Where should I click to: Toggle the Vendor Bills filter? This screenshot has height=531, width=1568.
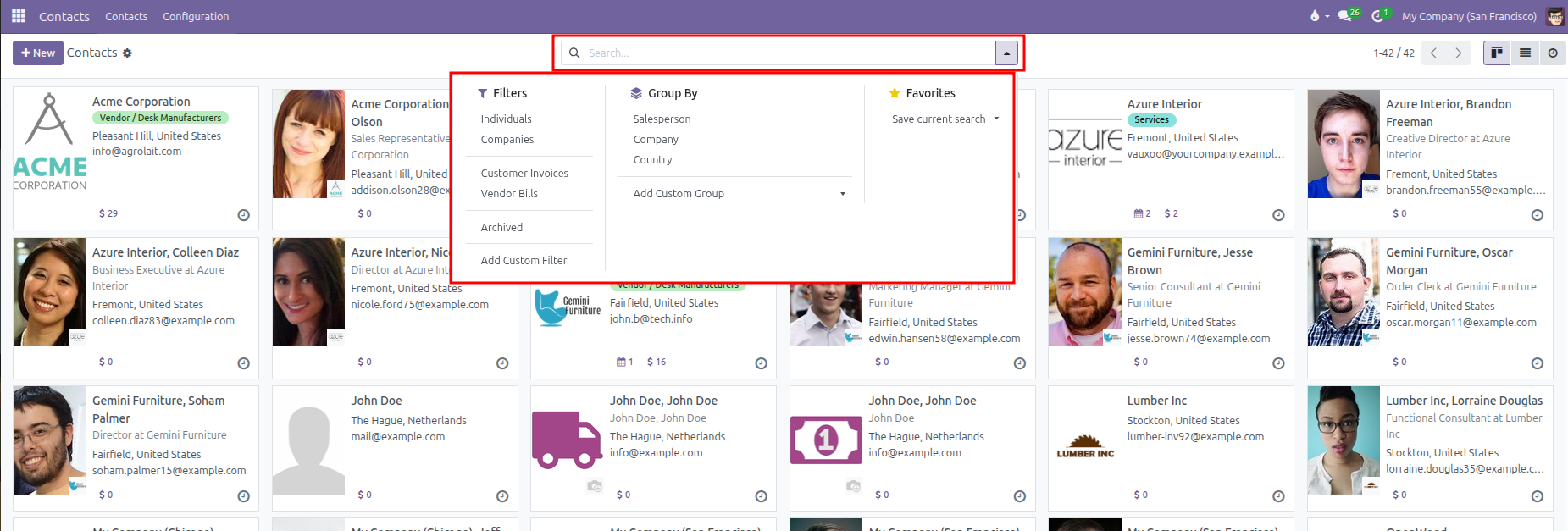tap(509, 193)
